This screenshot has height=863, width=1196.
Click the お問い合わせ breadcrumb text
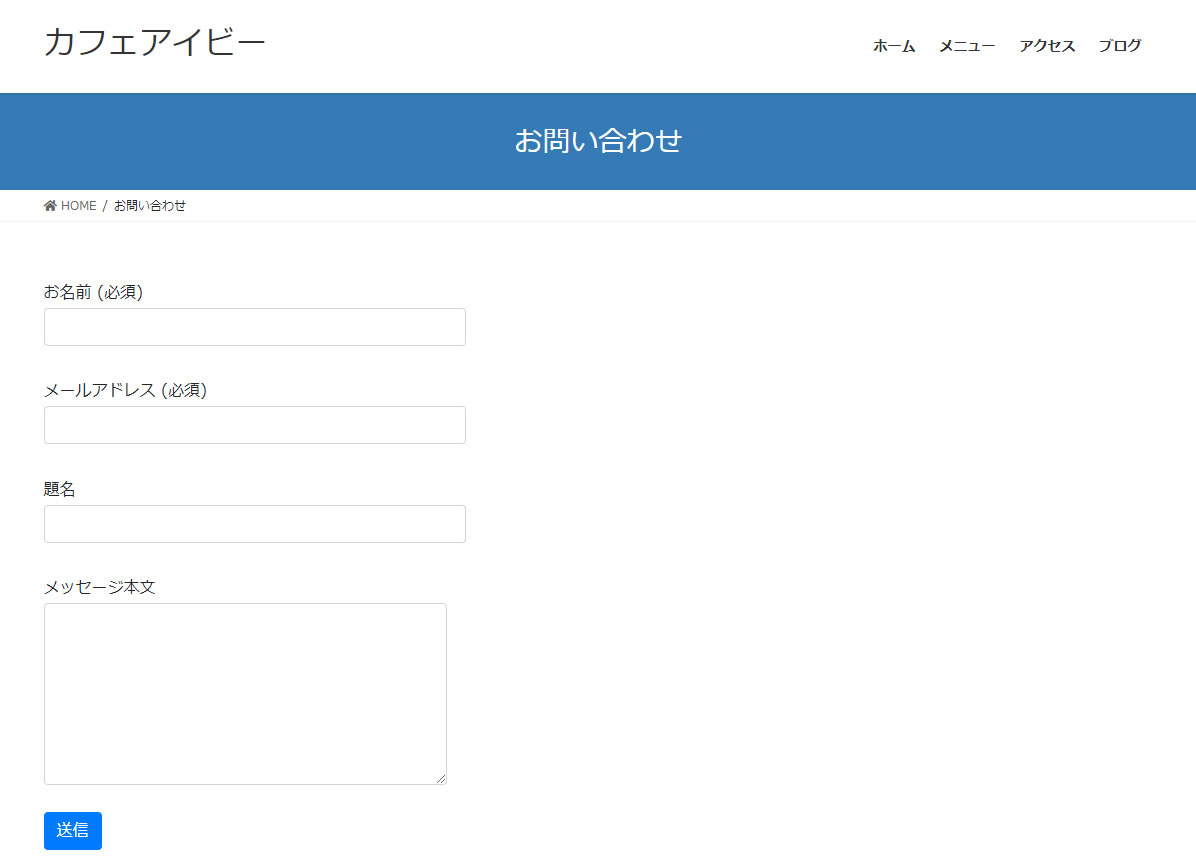point(150,206)
